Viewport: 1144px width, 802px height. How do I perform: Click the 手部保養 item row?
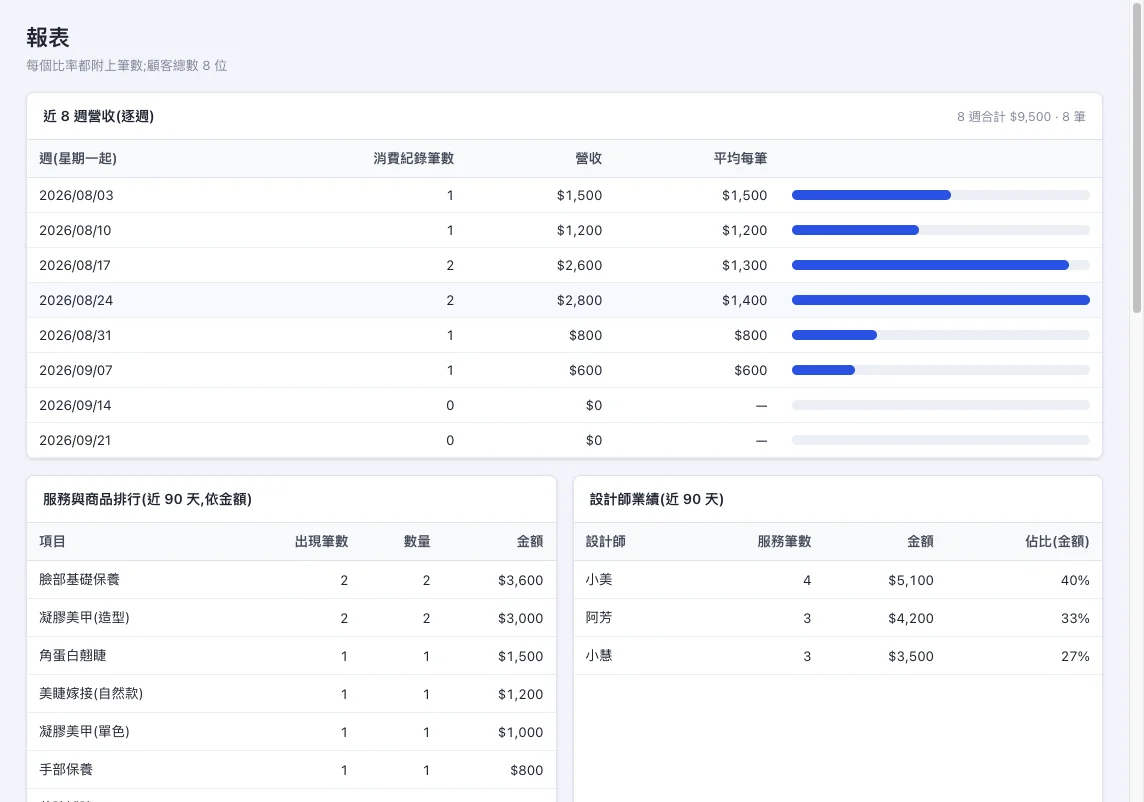point(291,769)
